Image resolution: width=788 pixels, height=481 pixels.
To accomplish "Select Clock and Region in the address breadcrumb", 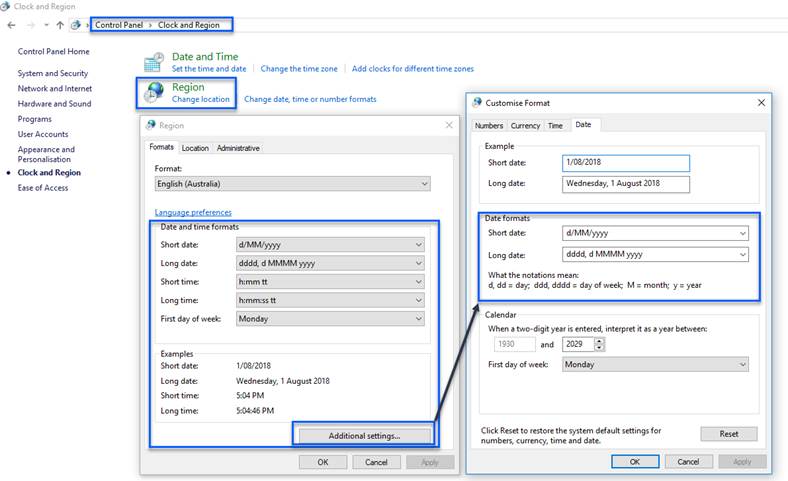I will tap(188, 25).
